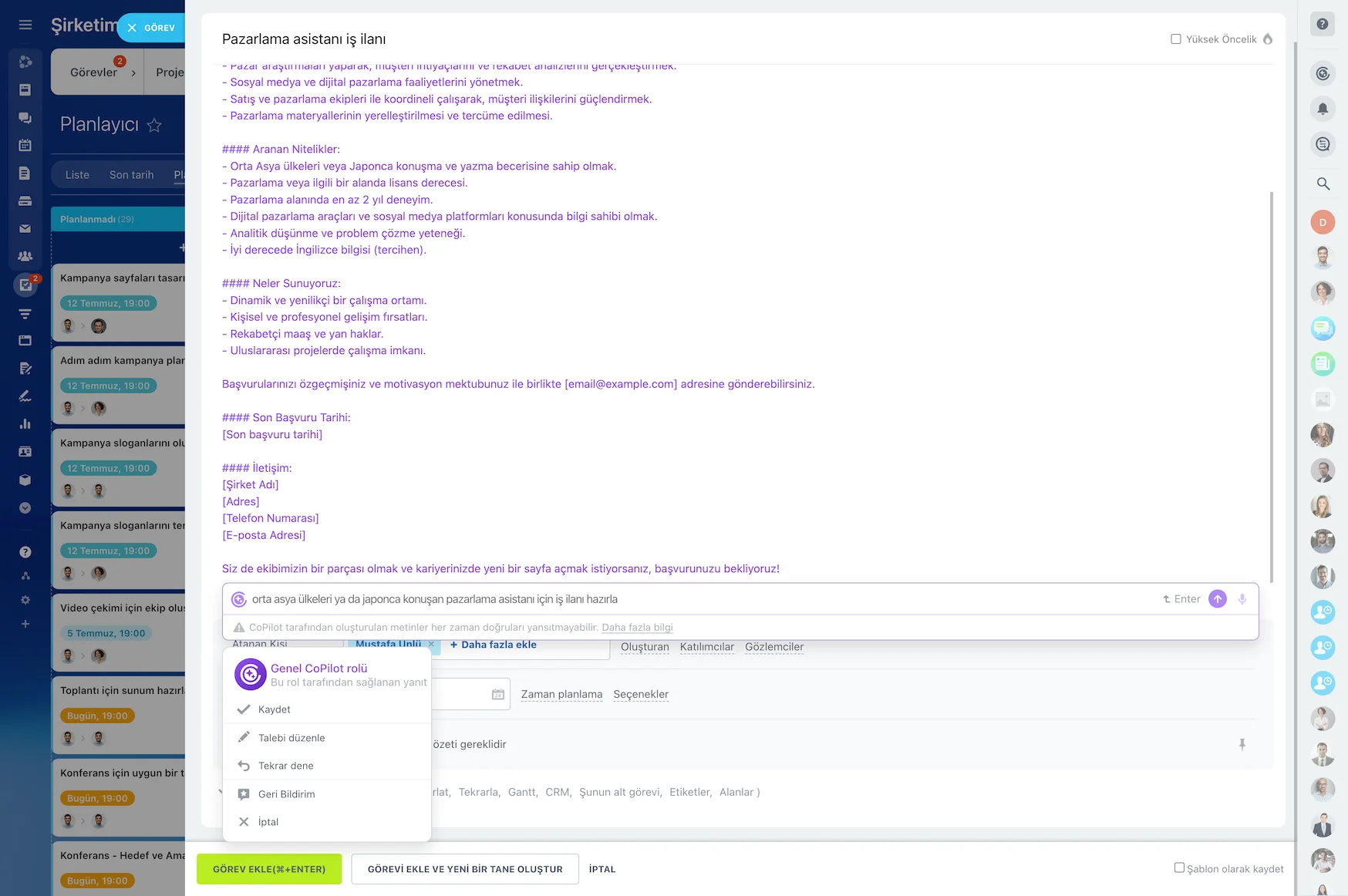
Task: Click the CoPilot prompt input field
Action: point(702,599)
